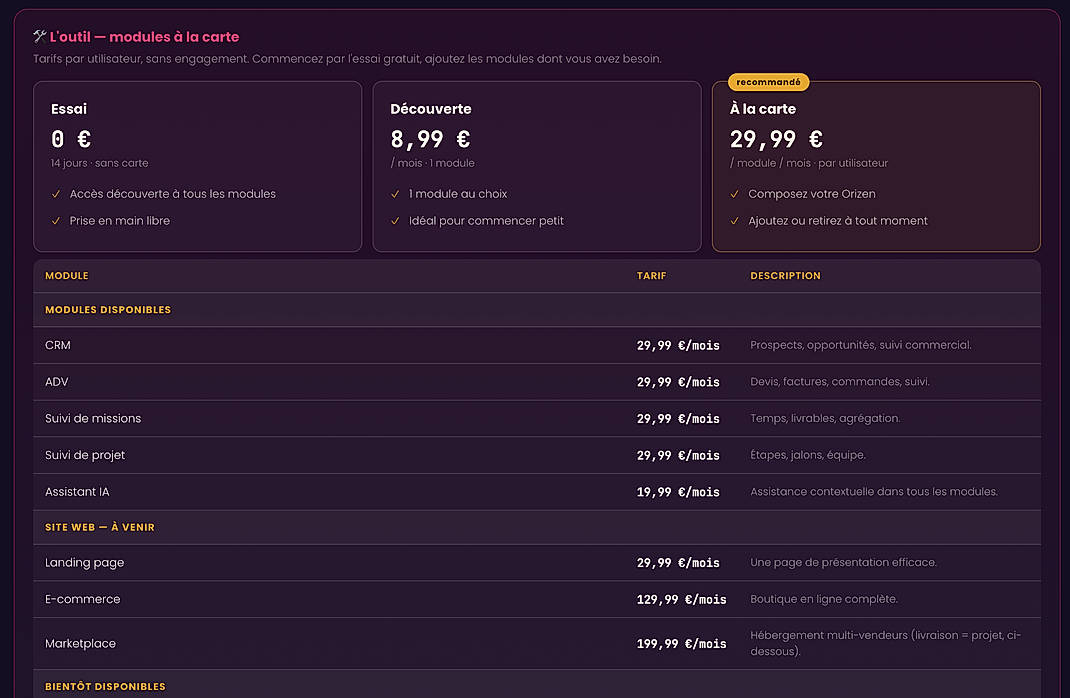
Task: Click 'Prospects, opportunités, suivi commercial.' description
Action: 861,345
